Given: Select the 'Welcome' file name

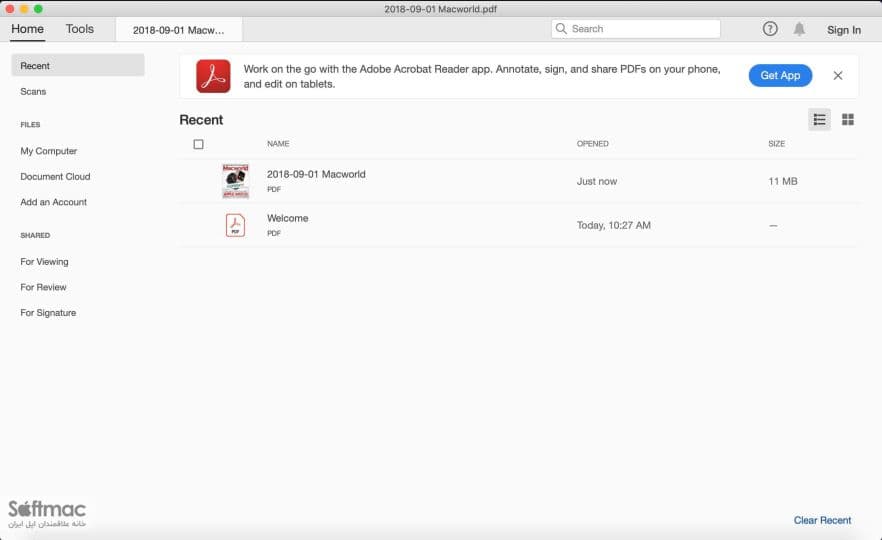Looking at the screenshot, I should point(287,218).
